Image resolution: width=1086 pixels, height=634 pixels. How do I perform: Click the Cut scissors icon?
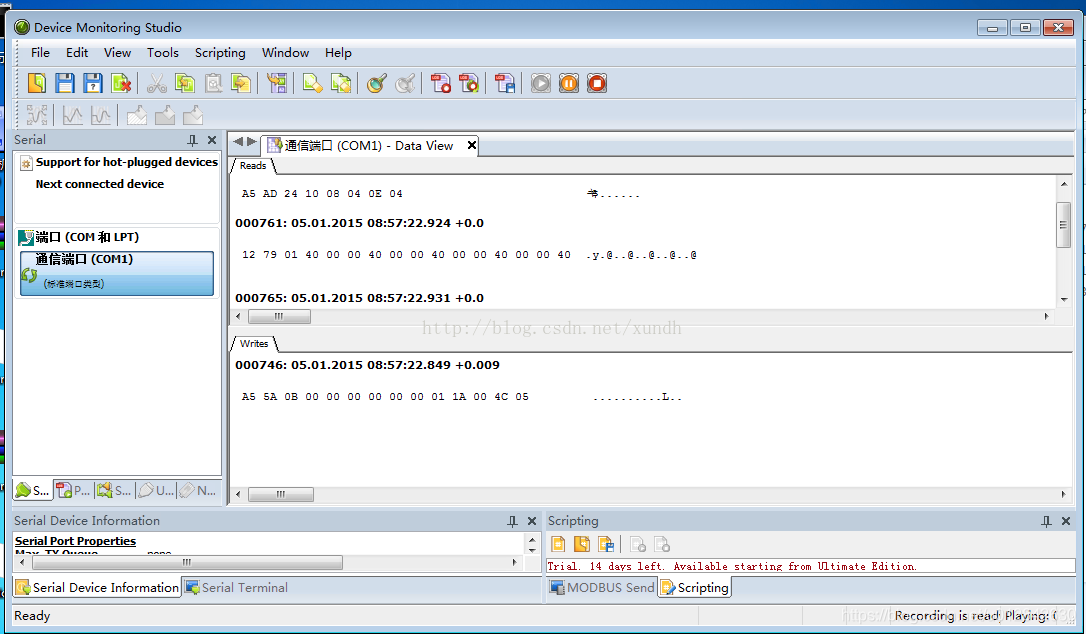(x=157, y=83)
